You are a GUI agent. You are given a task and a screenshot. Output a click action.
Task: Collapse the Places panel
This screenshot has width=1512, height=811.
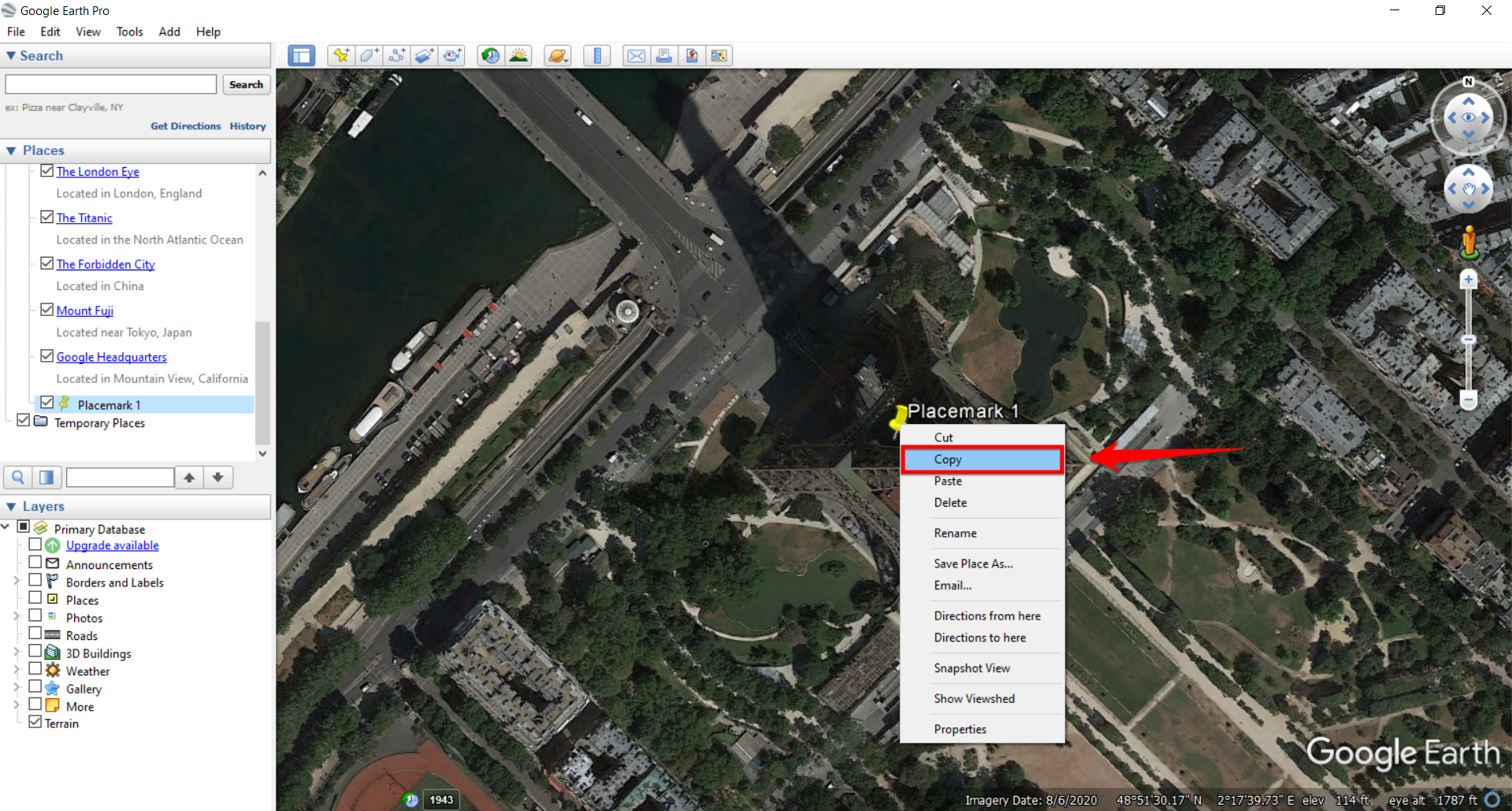pos(11,151)
